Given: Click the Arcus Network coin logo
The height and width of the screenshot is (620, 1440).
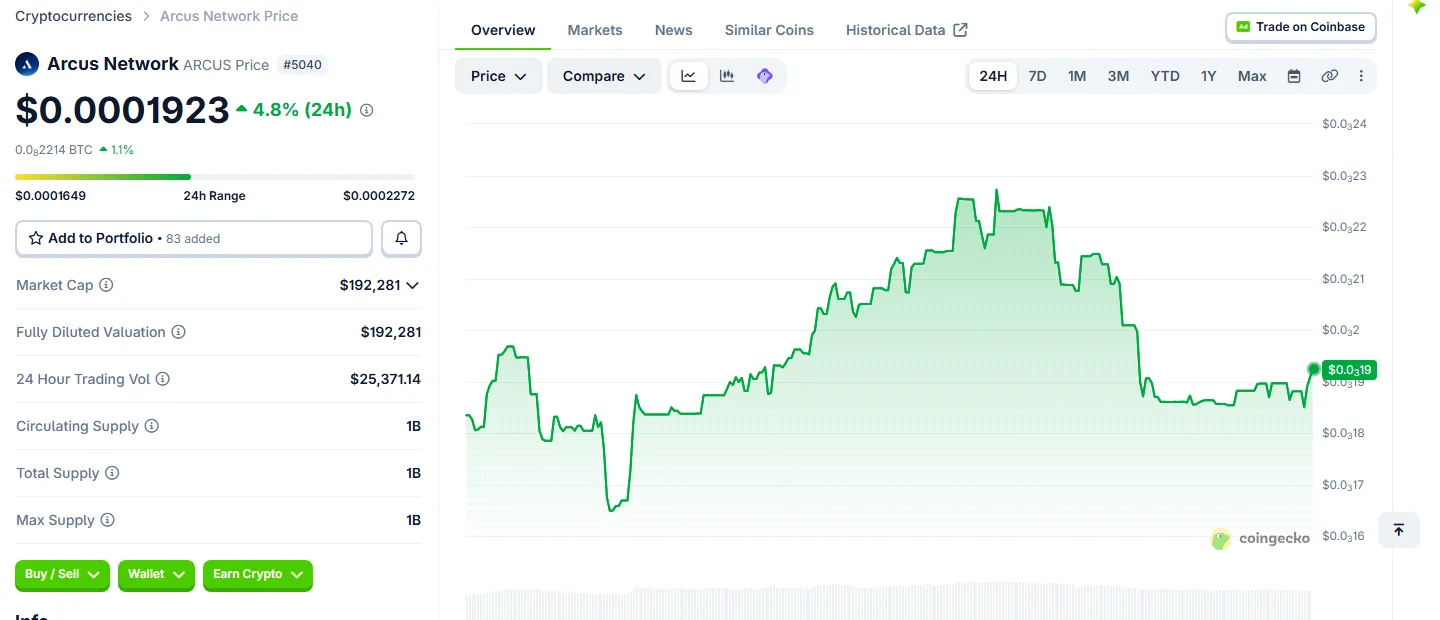Looking at the screenshot, I should tap(27, 64).
